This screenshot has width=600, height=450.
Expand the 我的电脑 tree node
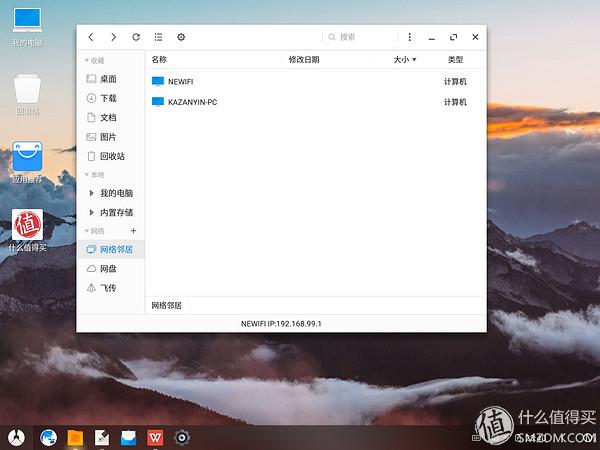click(91, 193)
